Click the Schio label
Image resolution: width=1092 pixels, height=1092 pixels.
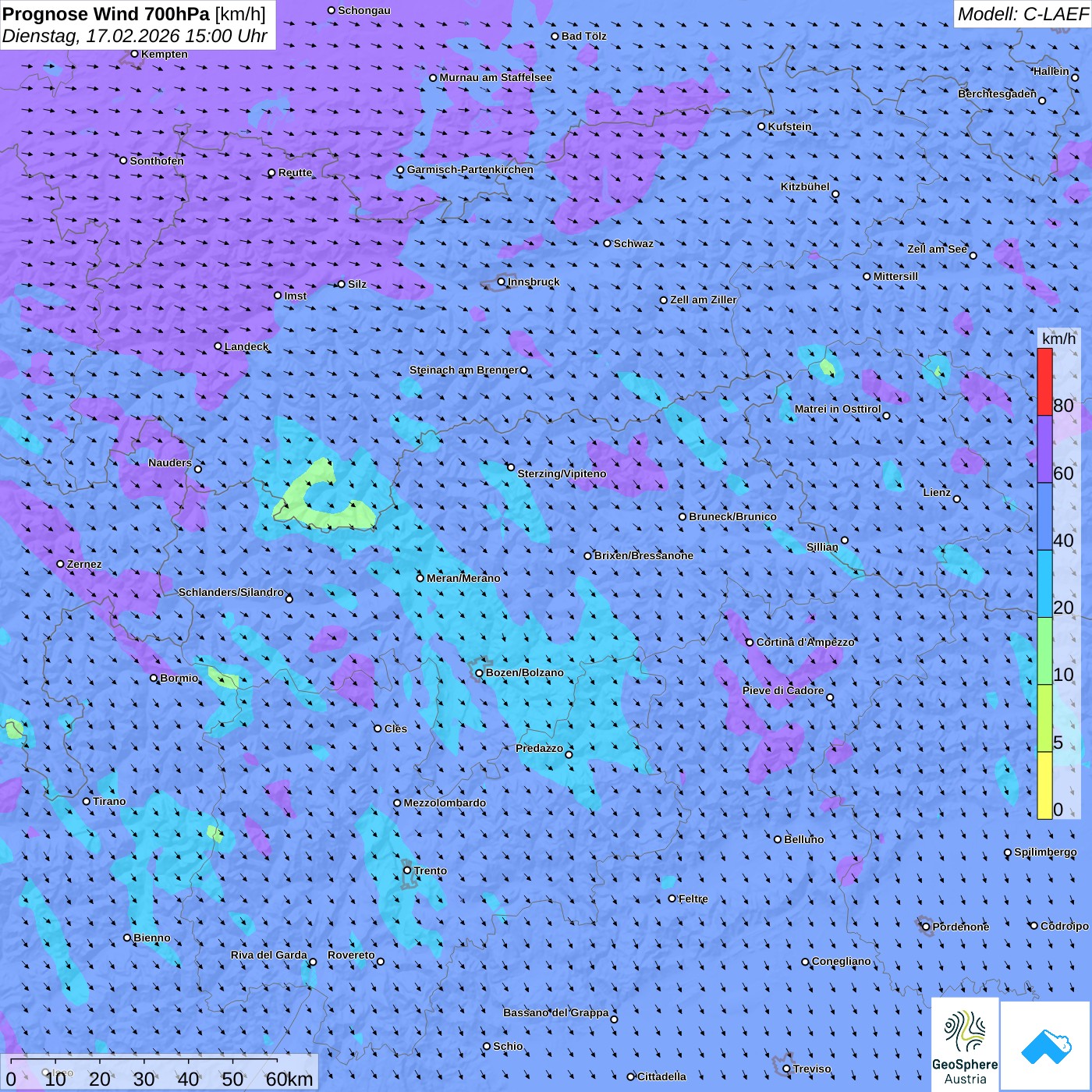click(508, 1046)
